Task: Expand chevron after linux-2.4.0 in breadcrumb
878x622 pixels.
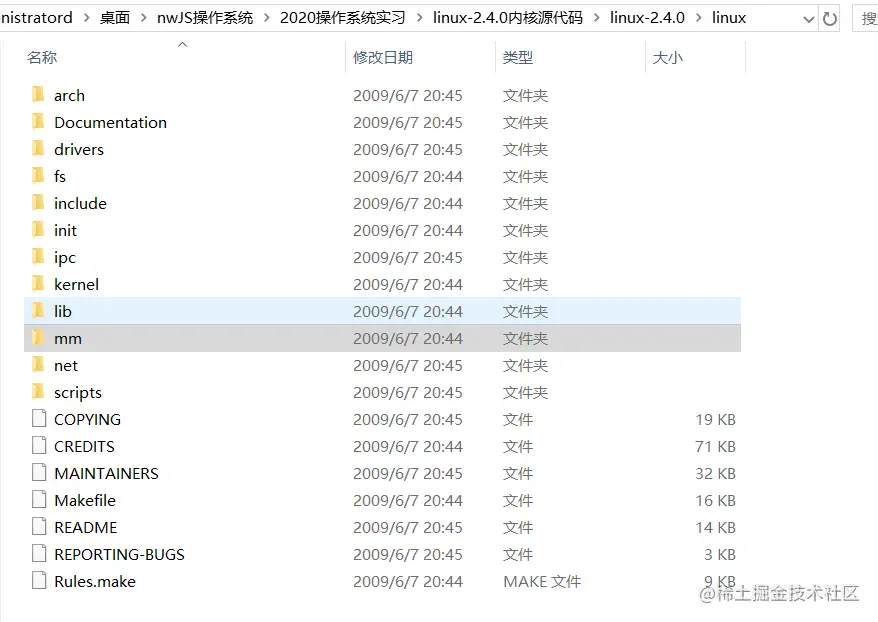Action: tap(698, 18)
